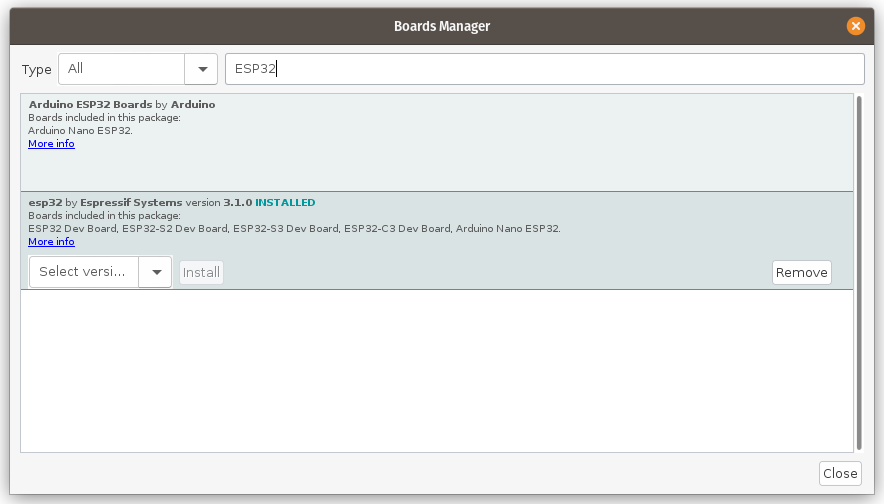
Task: Expand the Select version dropdown arrow
Action: [x=155, y=272]
